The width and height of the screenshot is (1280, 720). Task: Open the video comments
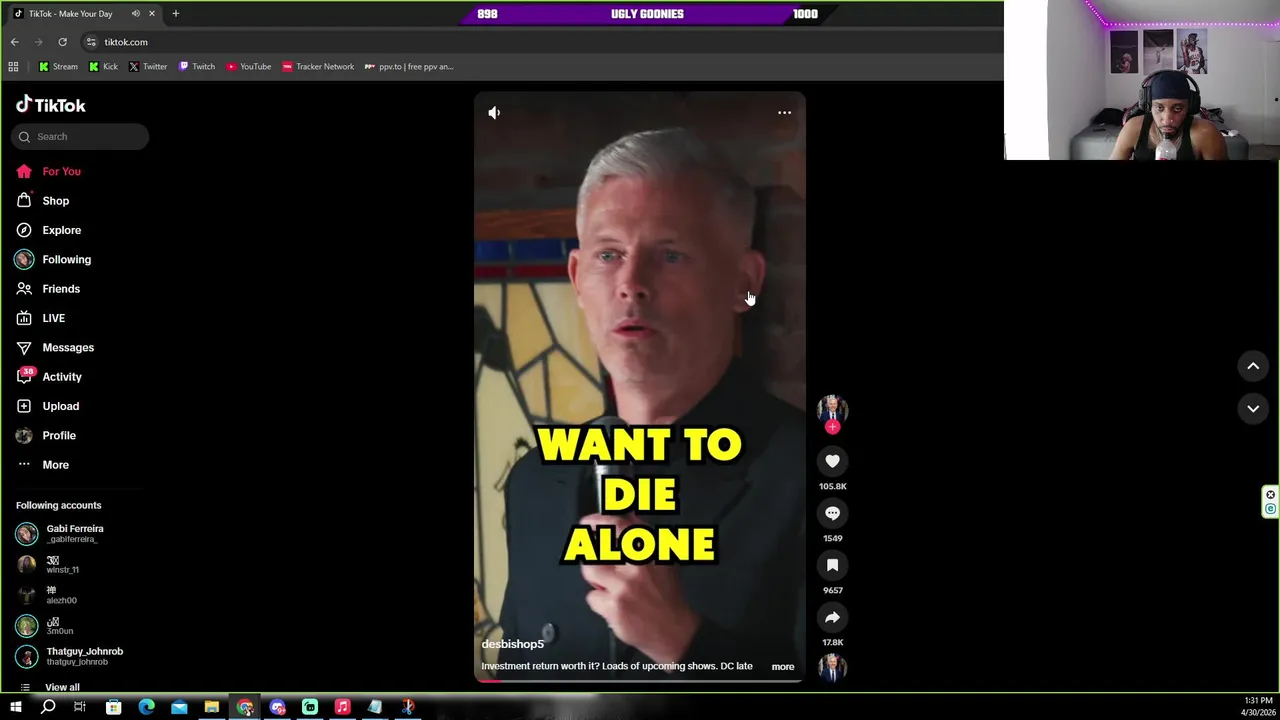832,513
